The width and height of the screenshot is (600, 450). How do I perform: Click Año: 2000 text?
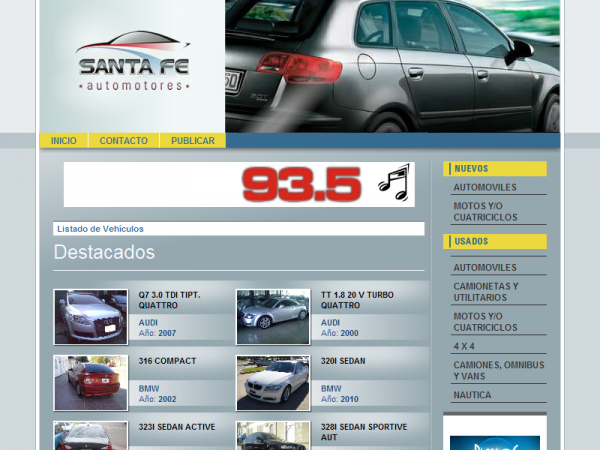(339, 333)
